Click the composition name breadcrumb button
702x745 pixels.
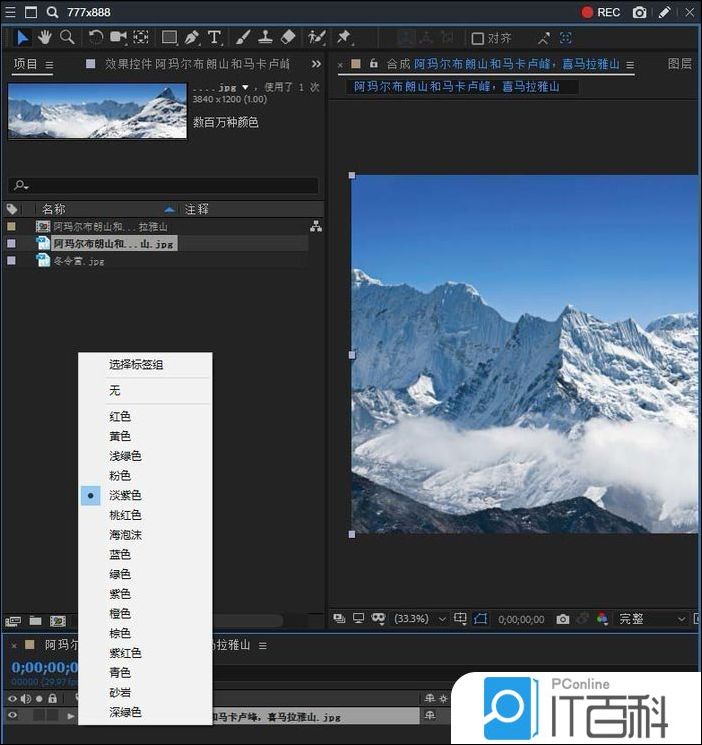click(456, 87)
